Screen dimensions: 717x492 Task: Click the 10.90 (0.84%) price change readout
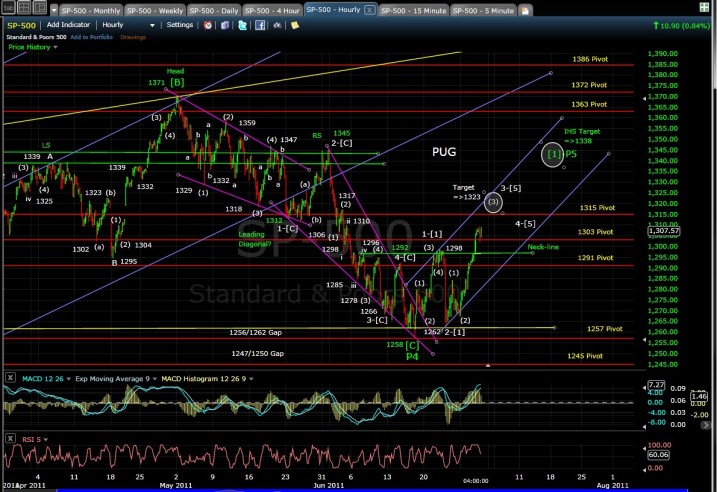click(x=681, y=26)
